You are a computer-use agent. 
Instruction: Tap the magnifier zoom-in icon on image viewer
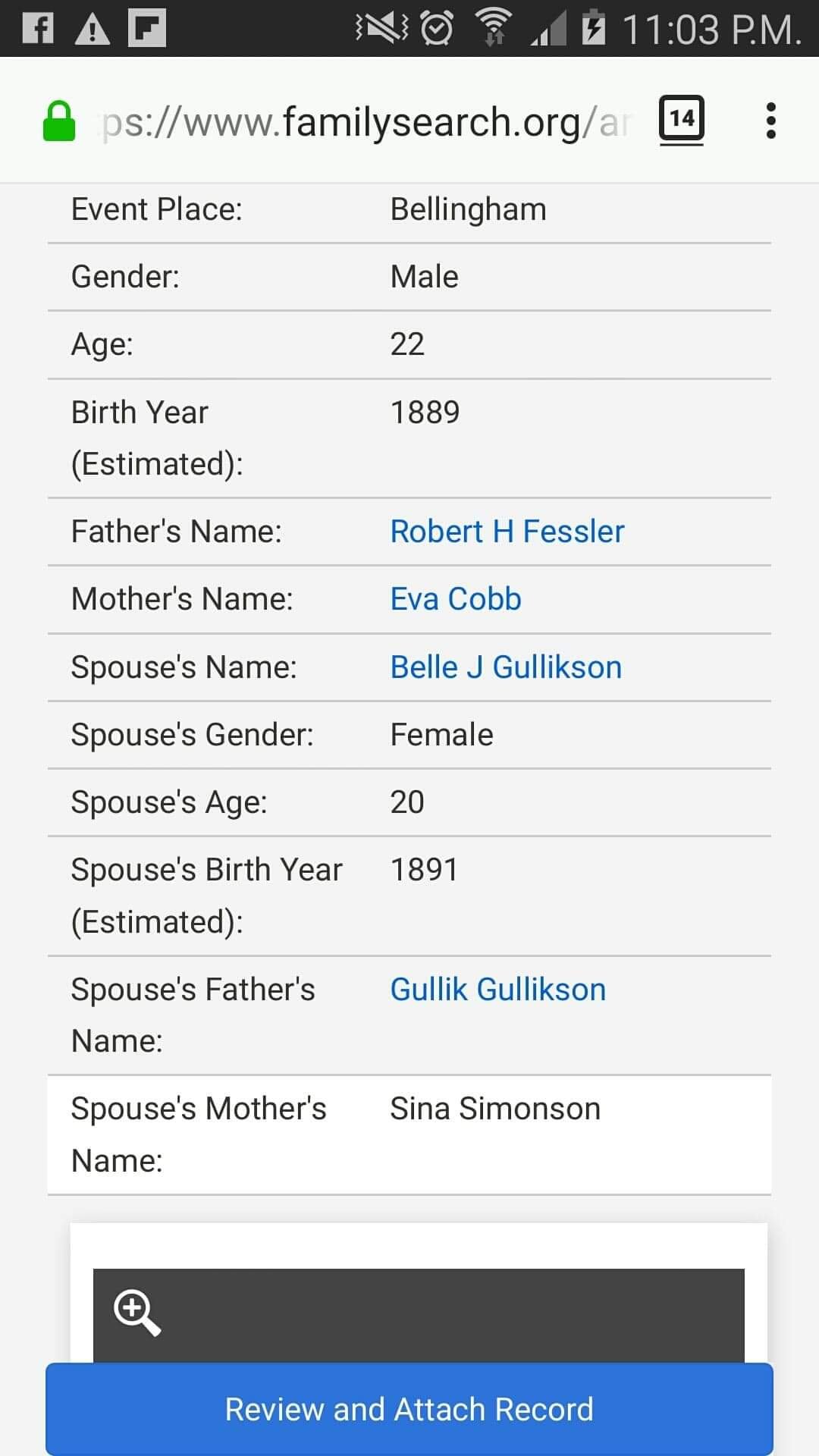pos(136,1311)
